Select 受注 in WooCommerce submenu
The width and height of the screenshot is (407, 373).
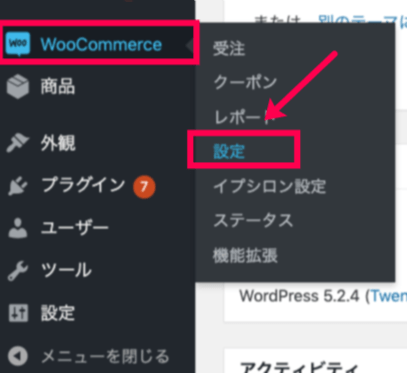229,49
